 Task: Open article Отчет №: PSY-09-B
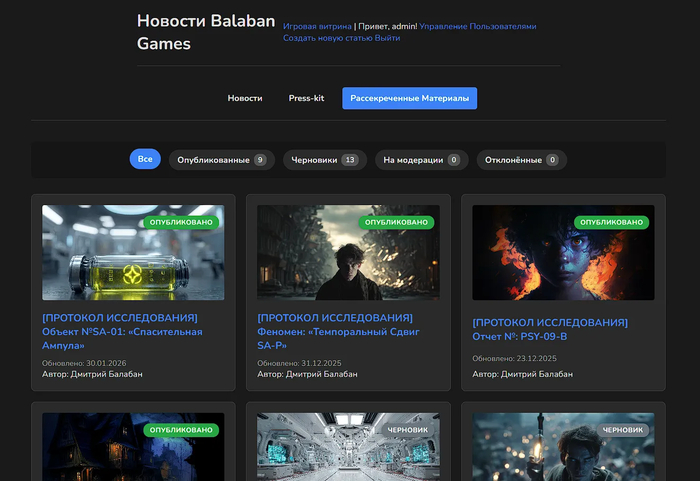(x=550, y=329)
